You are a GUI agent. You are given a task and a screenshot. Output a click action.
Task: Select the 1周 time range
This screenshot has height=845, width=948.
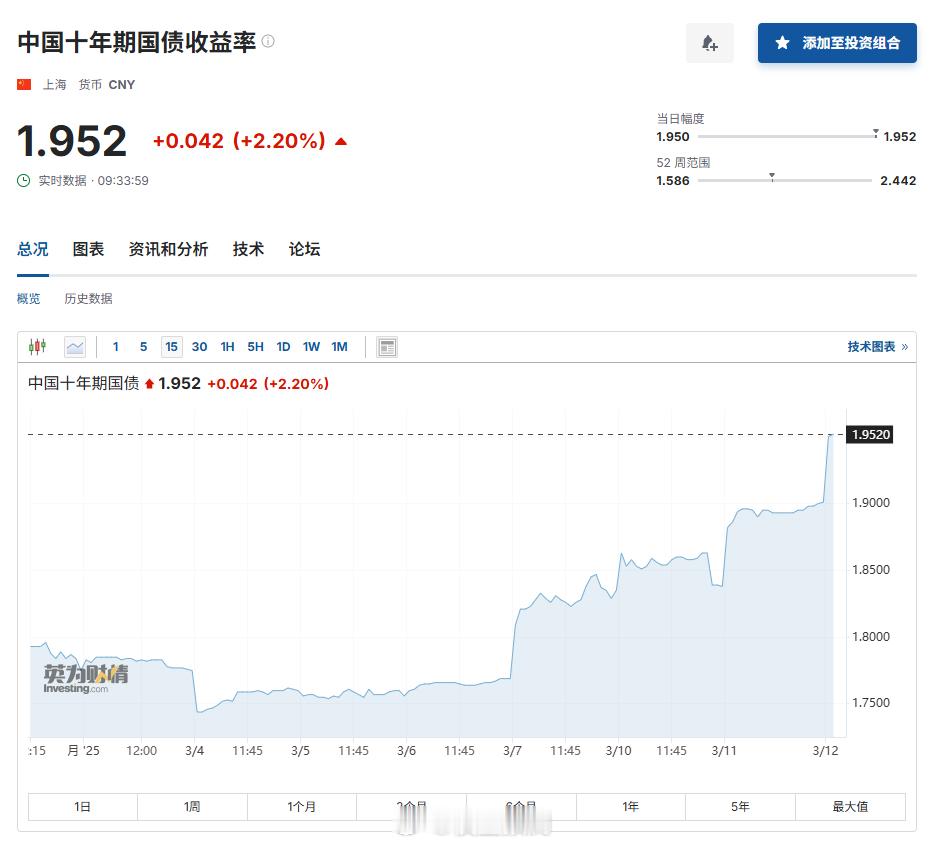[192, 807]
